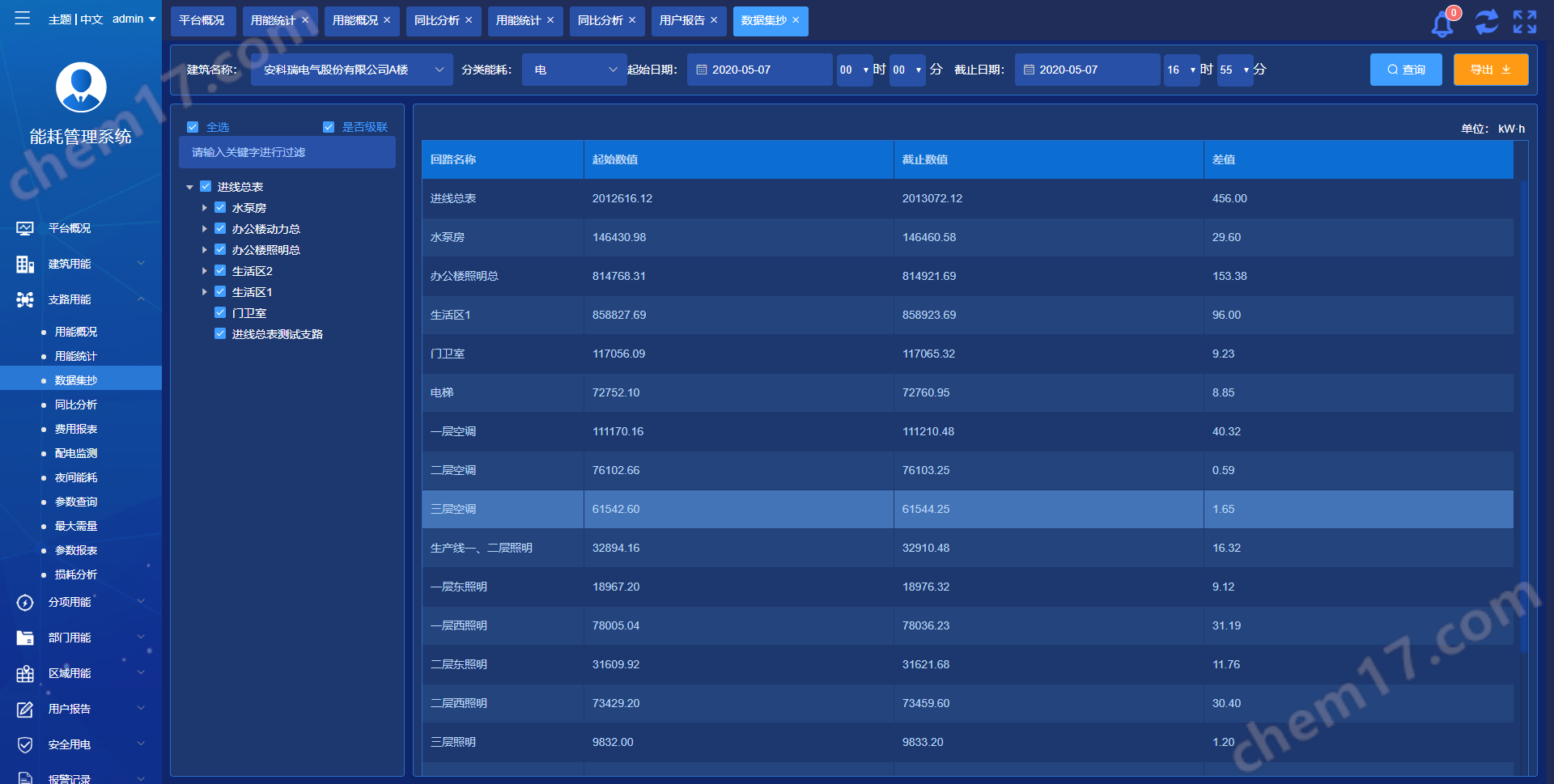Click the 建筑用能 building icon
1554x784 pixels.
(x=25, y=265)
